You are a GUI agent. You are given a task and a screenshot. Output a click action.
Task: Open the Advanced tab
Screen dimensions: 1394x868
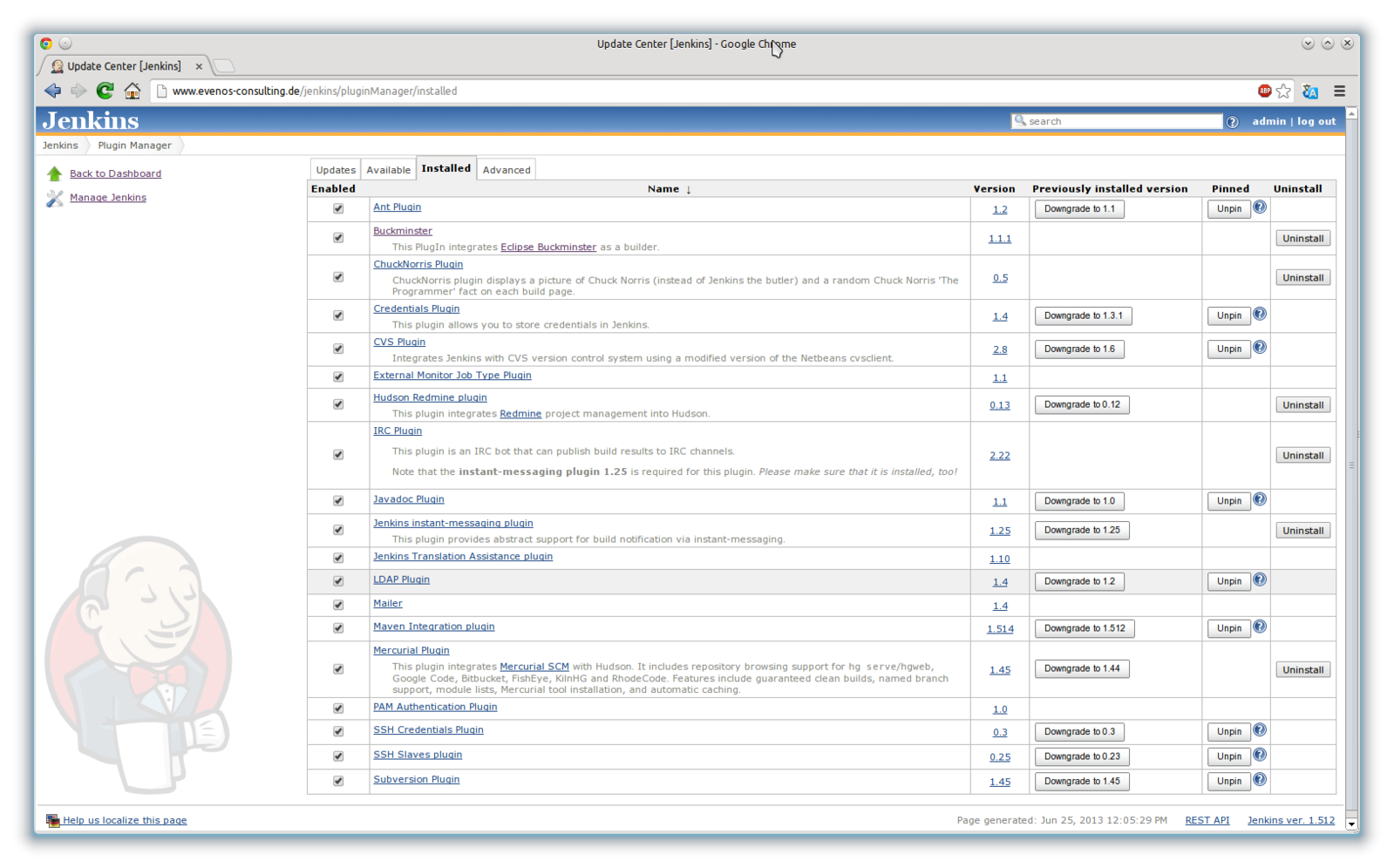507,170
